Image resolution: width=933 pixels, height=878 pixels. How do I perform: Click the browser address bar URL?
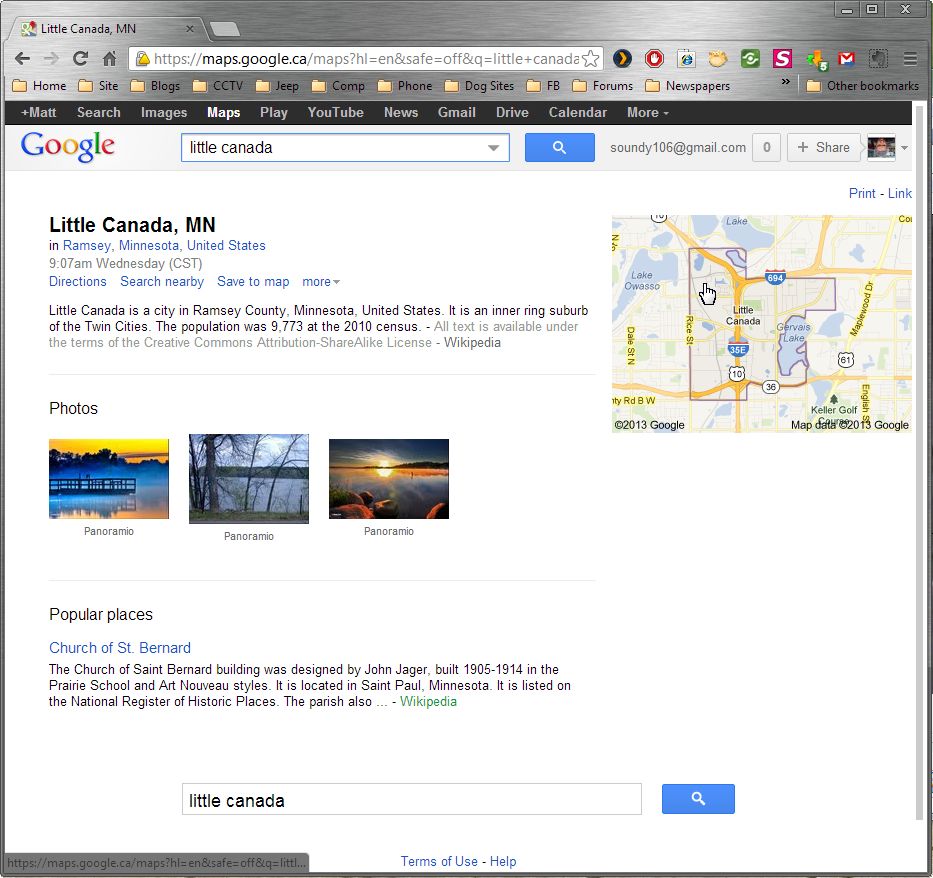pos(366,59)
